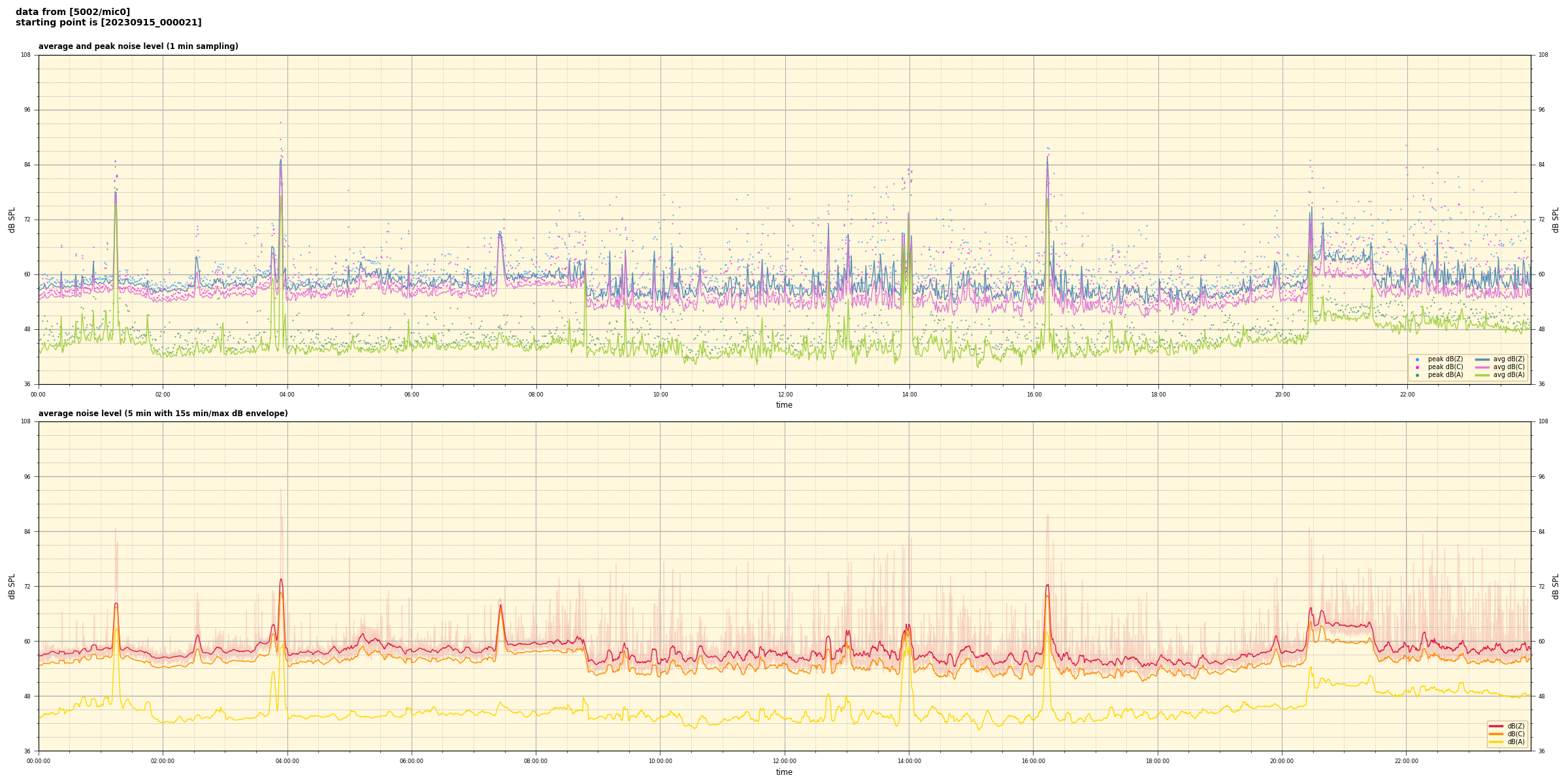The height and width of the screenshot is (784, 1568).
Task: Click orange dB(C) swatch in bottom legend
Action: tap(1496, 734)
